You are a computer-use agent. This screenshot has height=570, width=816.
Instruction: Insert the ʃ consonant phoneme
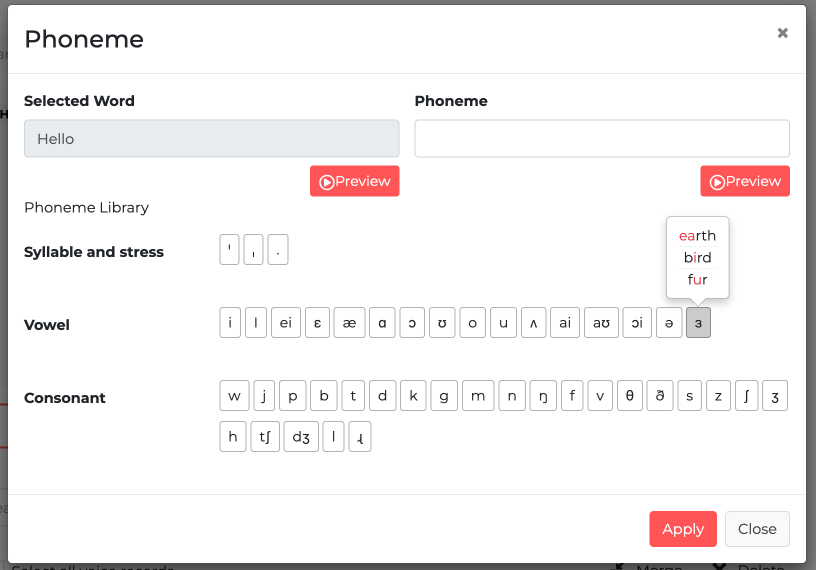pos(746,396)
